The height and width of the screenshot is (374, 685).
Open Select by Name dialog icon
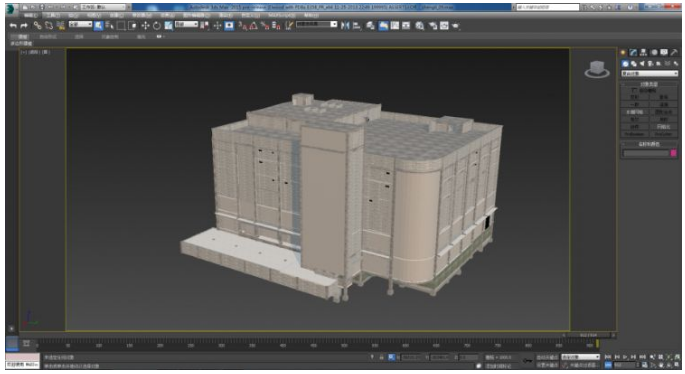pos(109,26)
